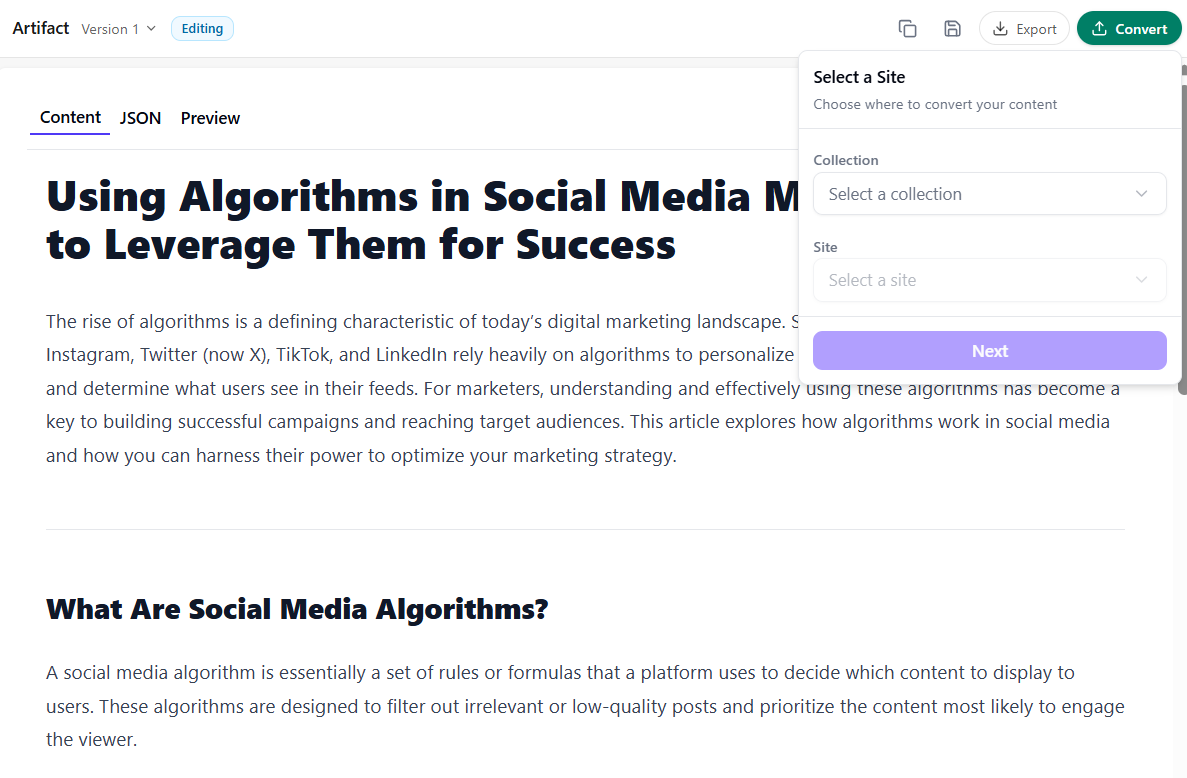
Task: Click the vertical scrollbar on right edge
Action: (1182, 229)
